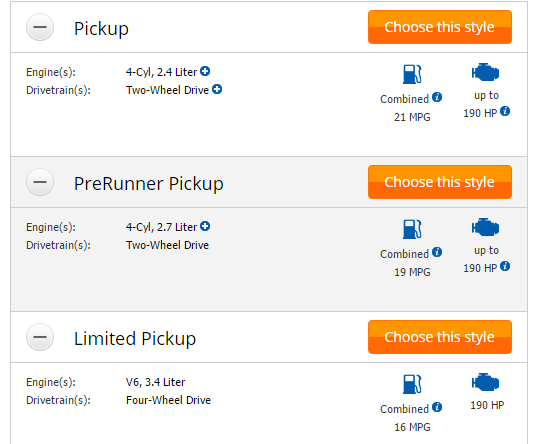The image size is (536, 444).
Task: Open Combined MPG info for PreRunner Pickup
Action: pos(437,252)
